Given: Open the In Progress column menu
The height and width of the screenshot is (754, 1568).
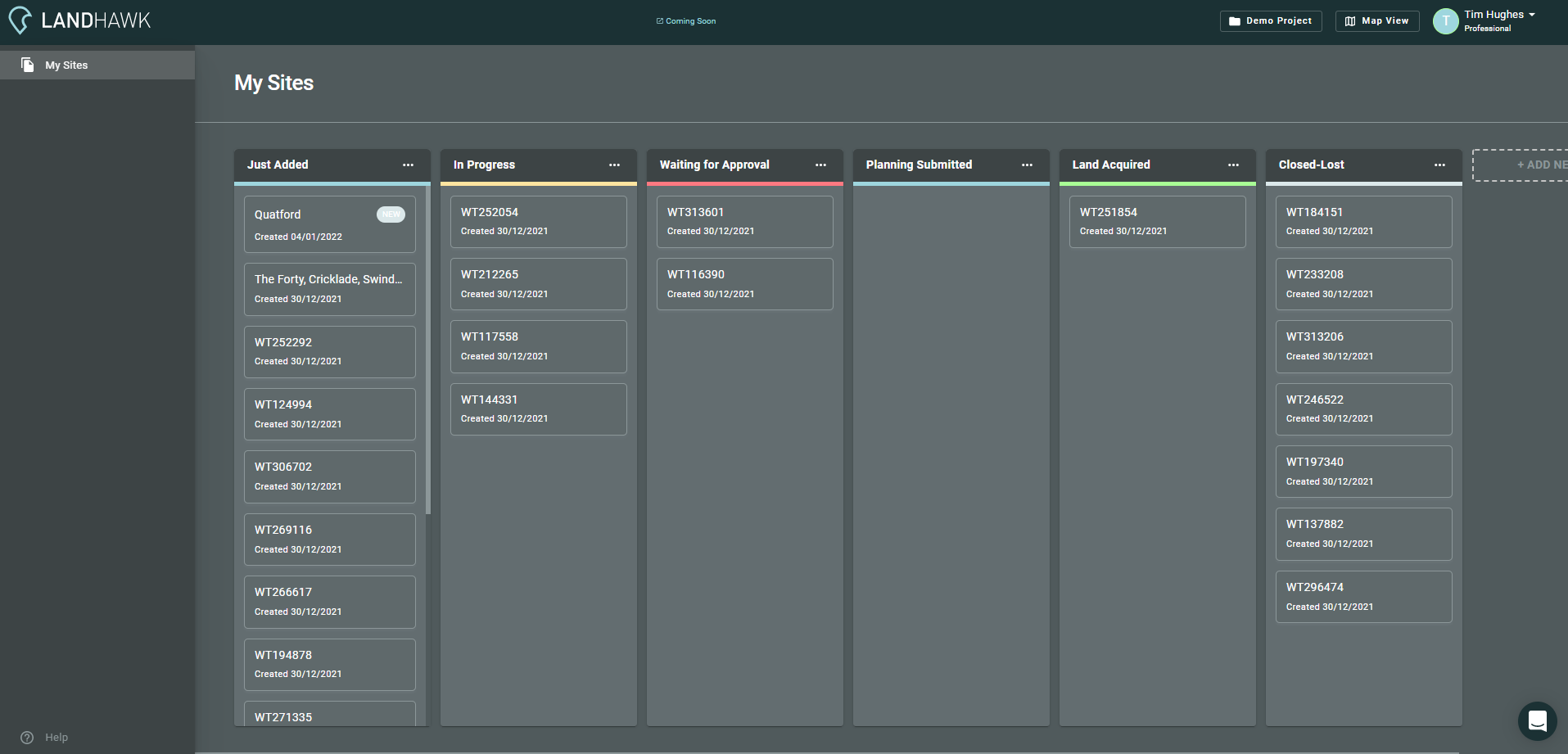Looking at the screenshot, I should pyautogui.click(x=614, y=165).
